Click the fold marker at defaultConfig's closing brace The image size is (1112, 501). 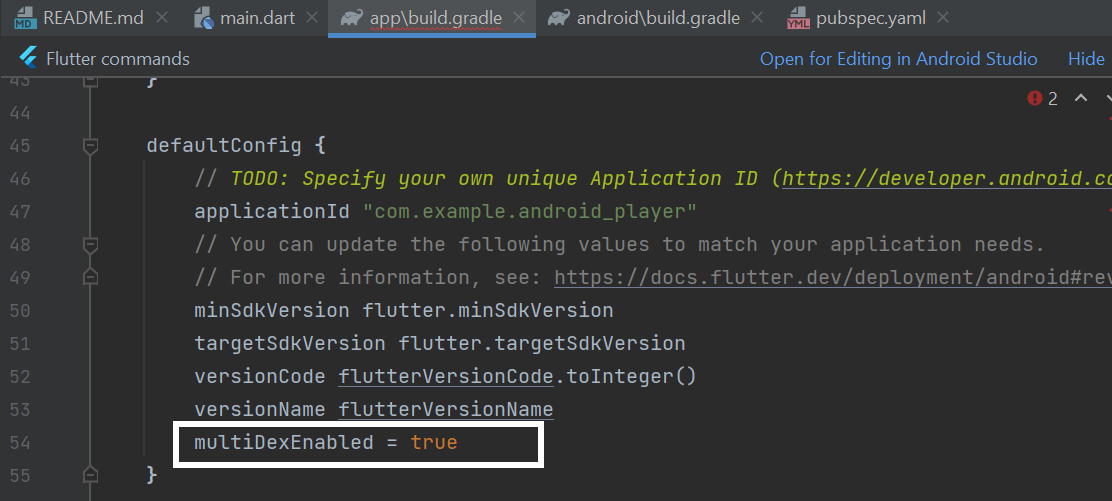click(x=91, y=472)
